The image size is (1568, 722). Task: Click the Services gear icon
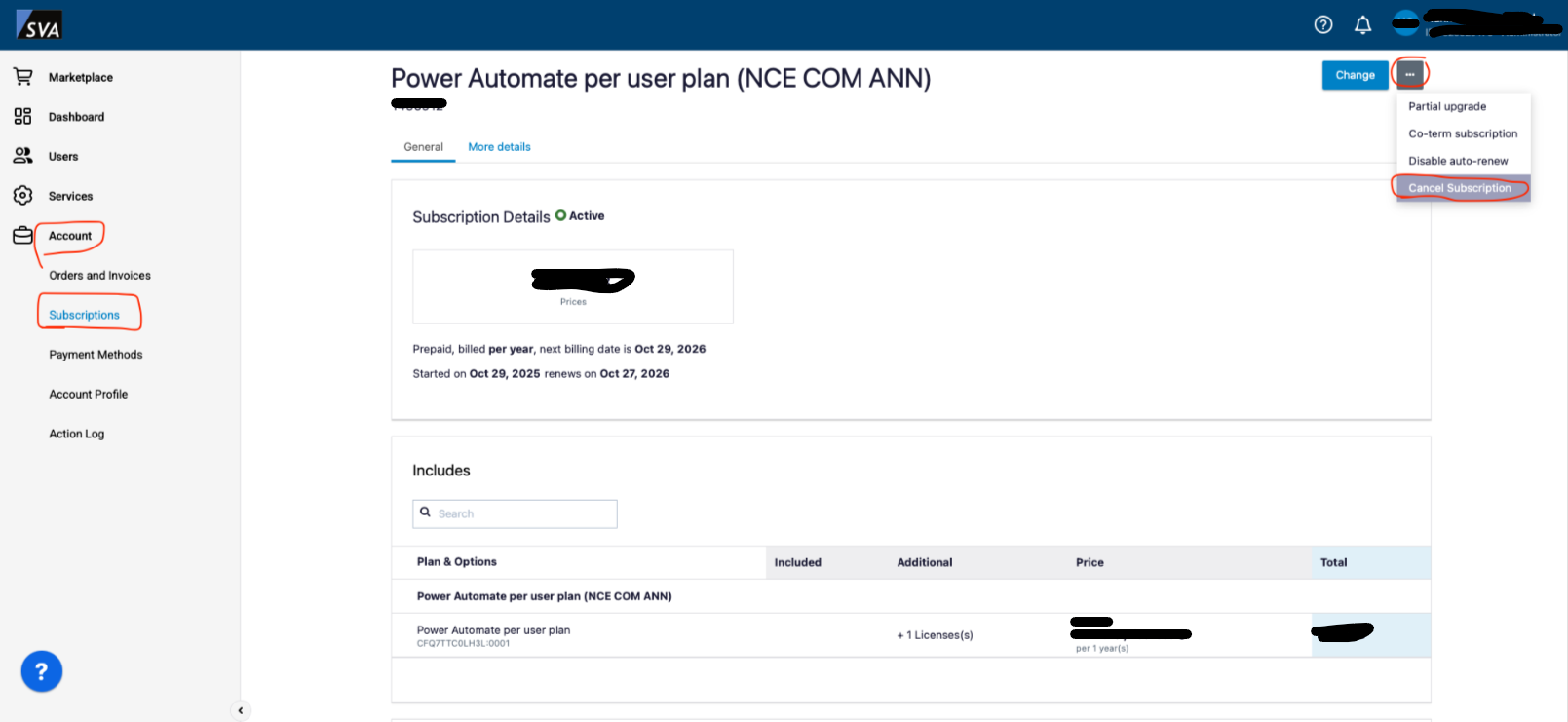click(22, 196)
